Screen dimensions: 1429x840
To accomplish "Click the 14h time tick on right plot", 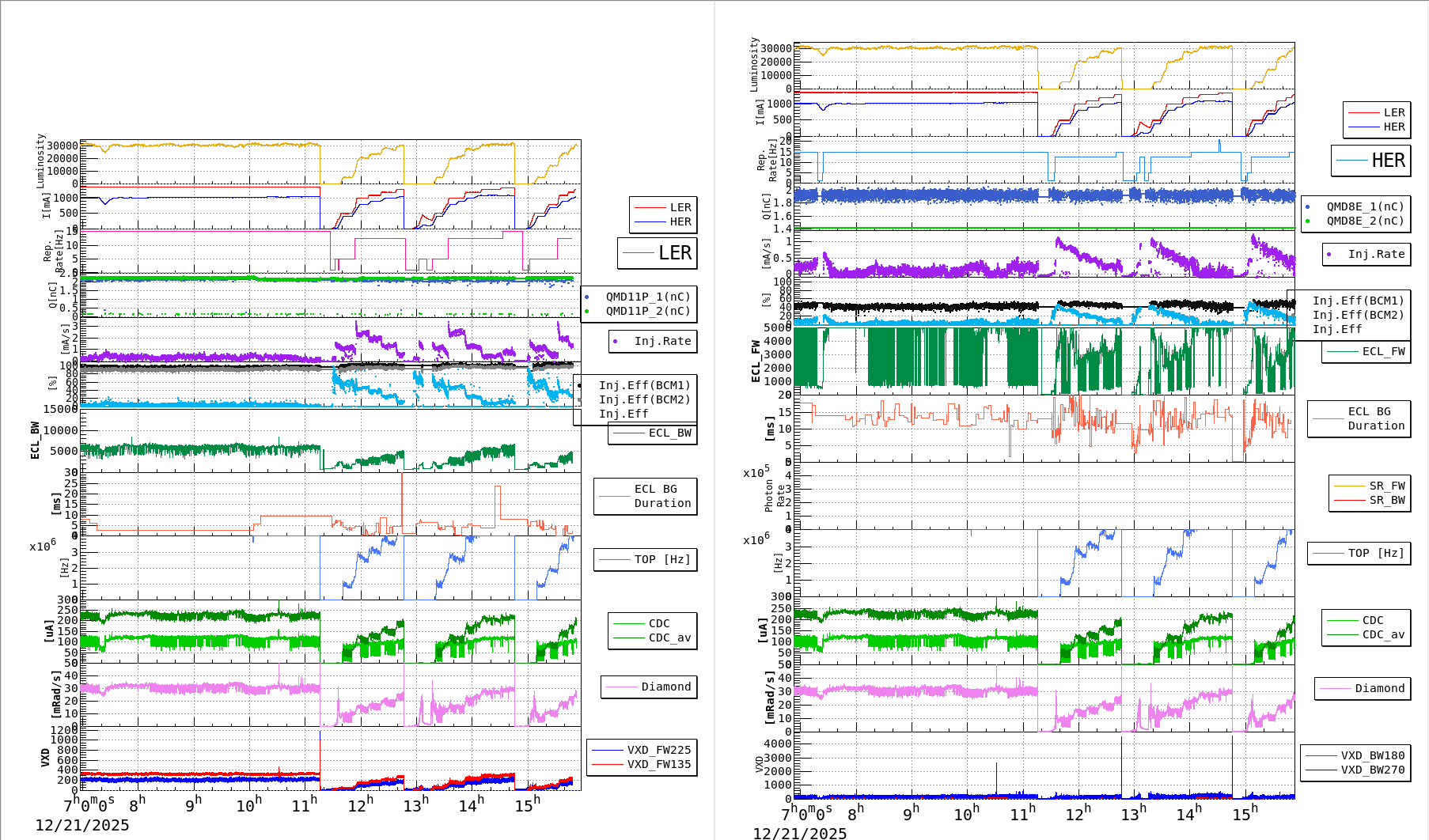I will (1188, 813).
